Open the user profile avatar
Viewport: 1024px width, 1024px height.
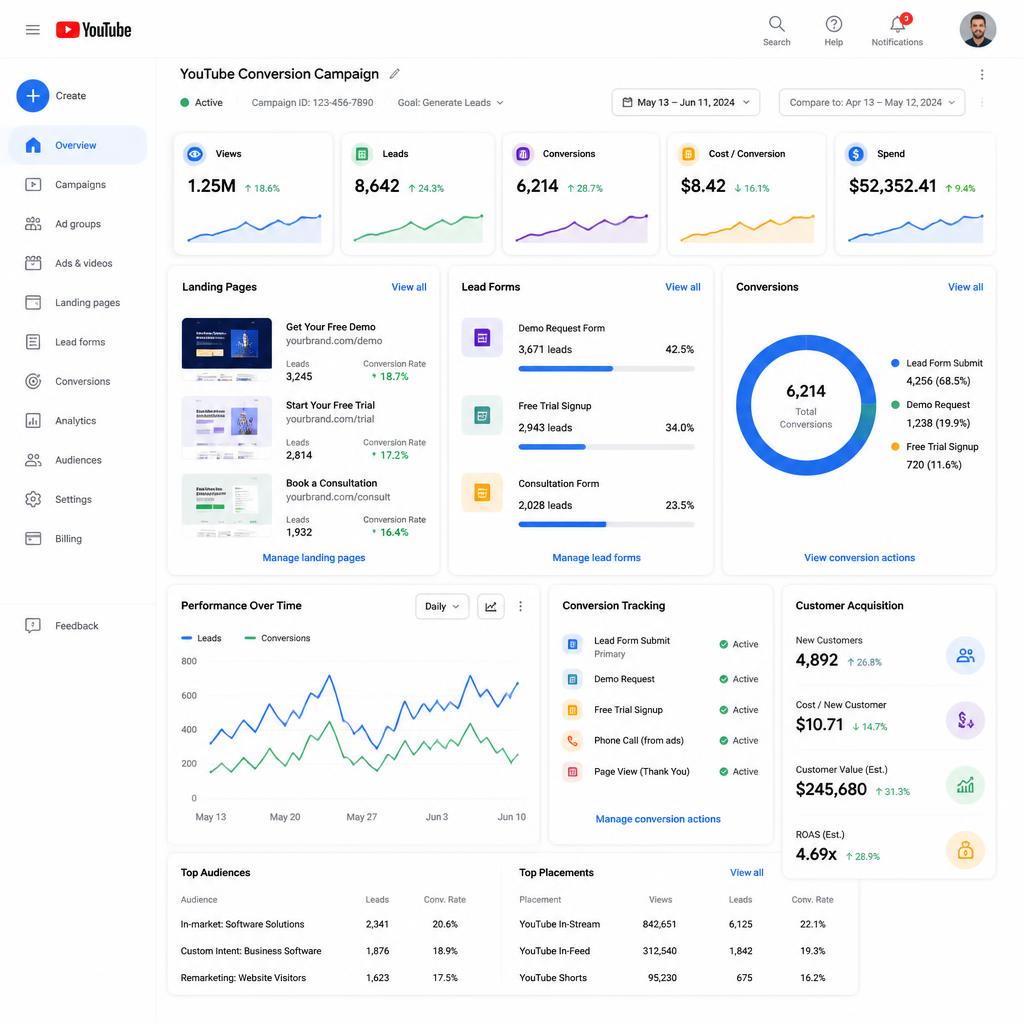[977, 29]
